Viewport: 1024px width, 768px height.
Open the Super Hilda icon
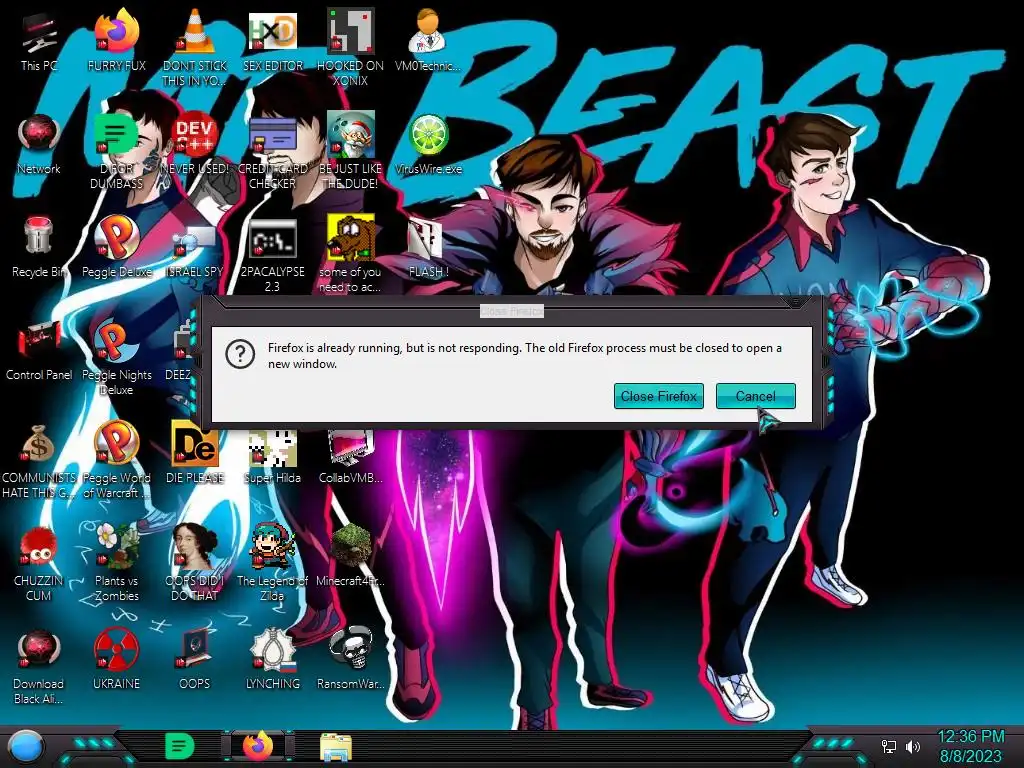(x=273, y=457)
